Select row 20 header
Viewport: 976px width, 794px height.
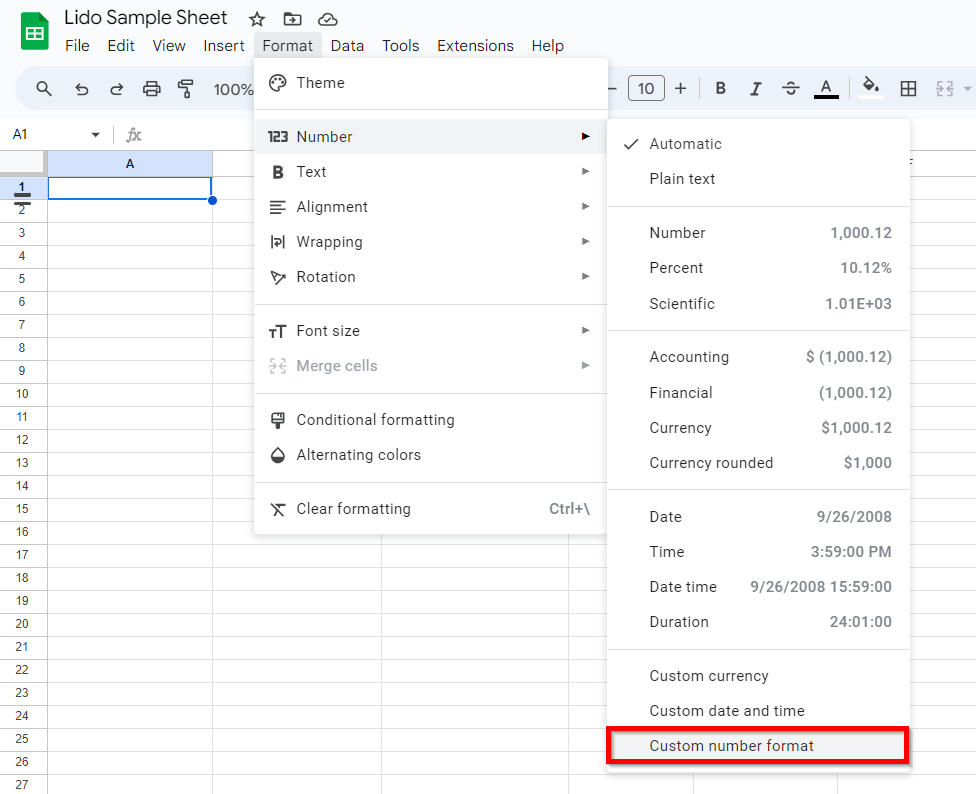click(22, 624)
